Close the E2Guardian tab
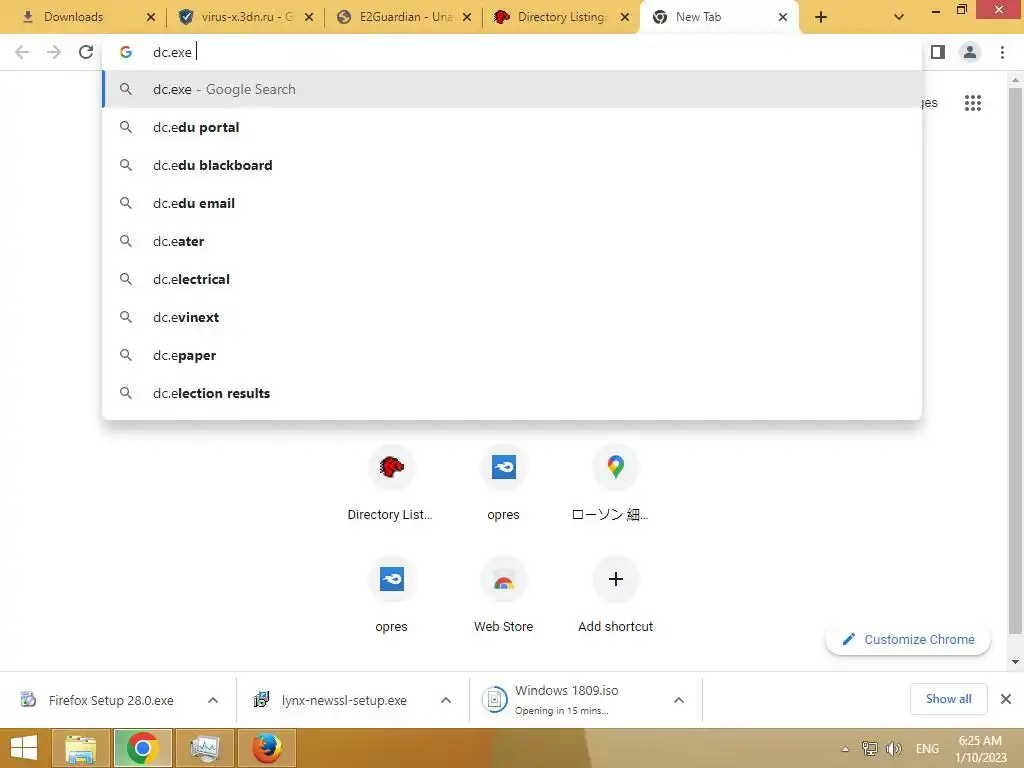The height and width of the screenshot is (768, 1024). tap(467, 17)
